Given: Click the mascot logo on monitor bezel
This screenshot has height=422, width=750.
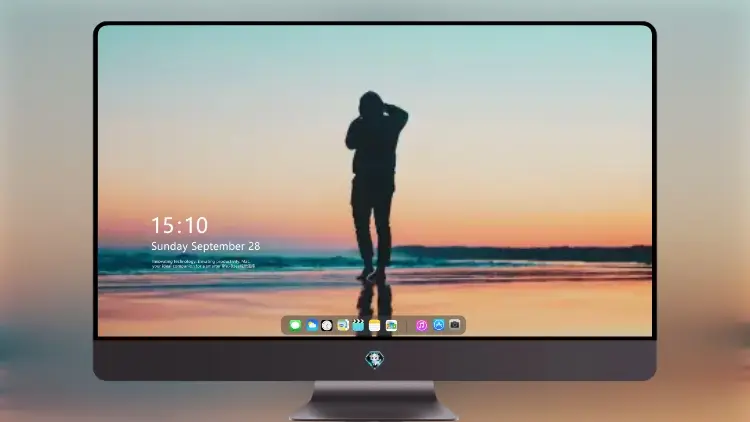Looking at the screenshot, I should [375, 359].
